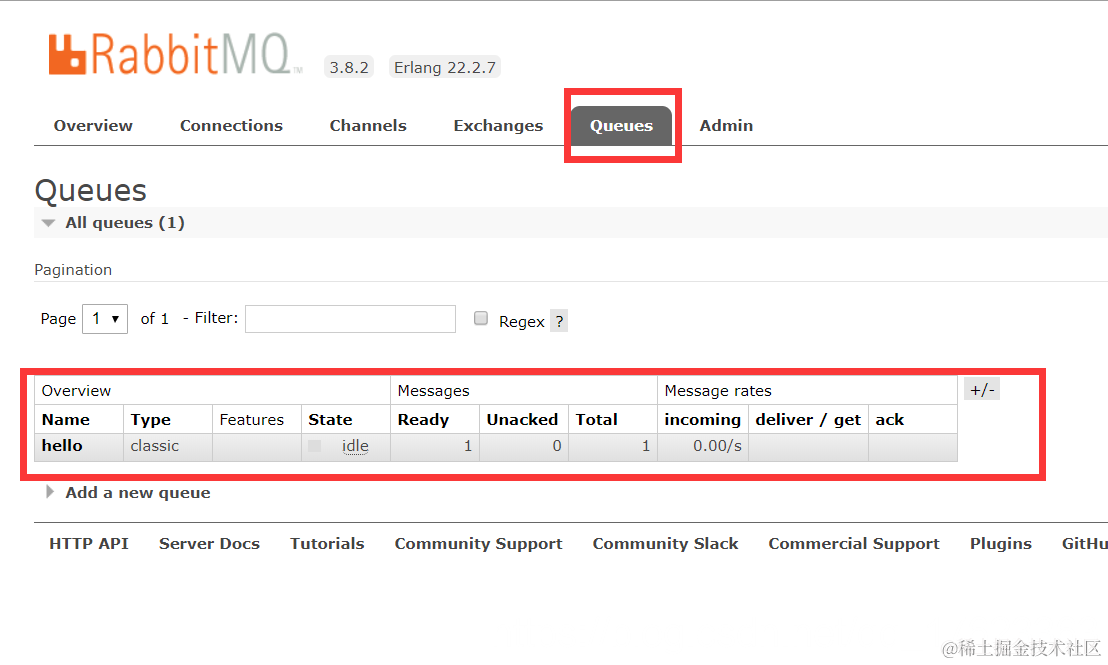
Task: Enable the Regex checkbox
Action: point(481,318)
